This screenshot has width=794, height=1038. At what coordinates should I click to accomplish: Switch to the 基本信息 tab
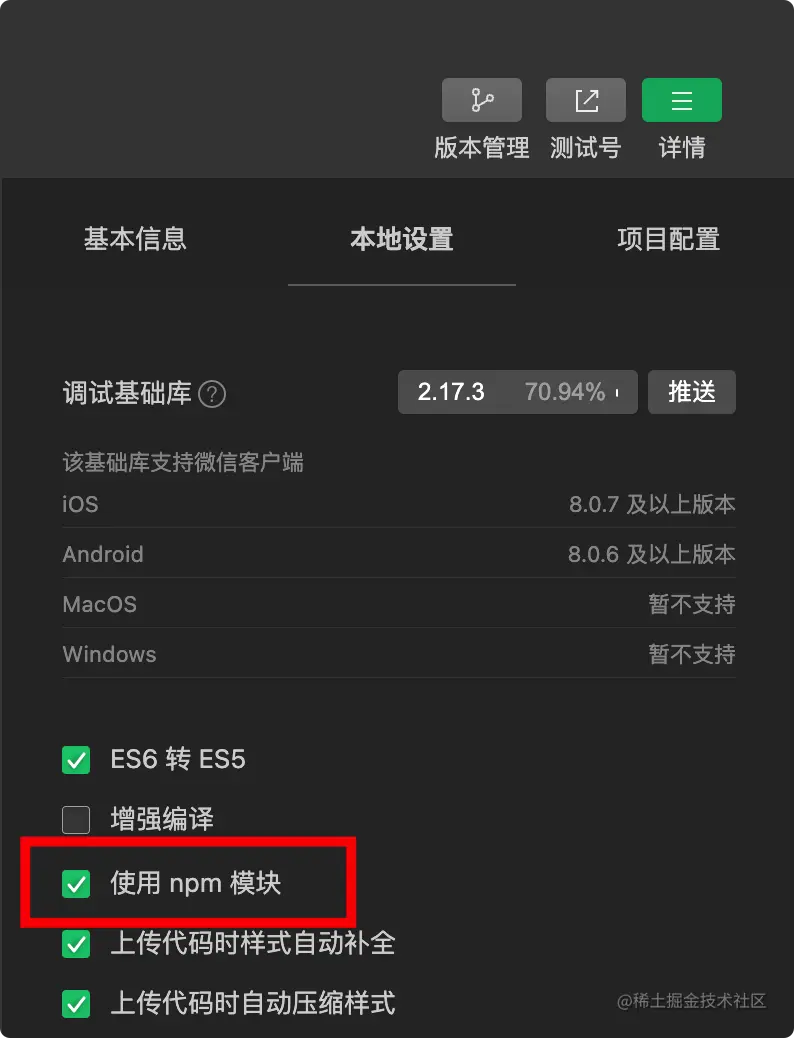coord(135,239)
